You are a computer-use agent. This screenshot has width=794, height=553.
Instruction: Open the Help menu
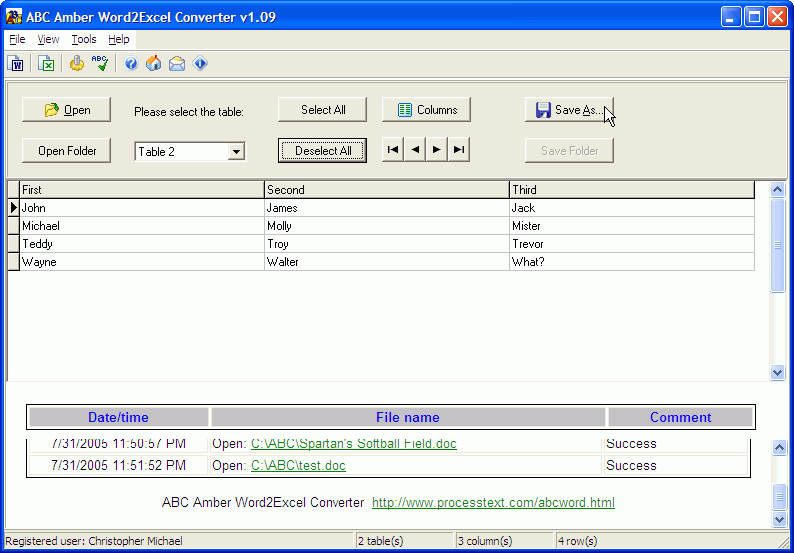pyautogui.click(x=118, y=40)
